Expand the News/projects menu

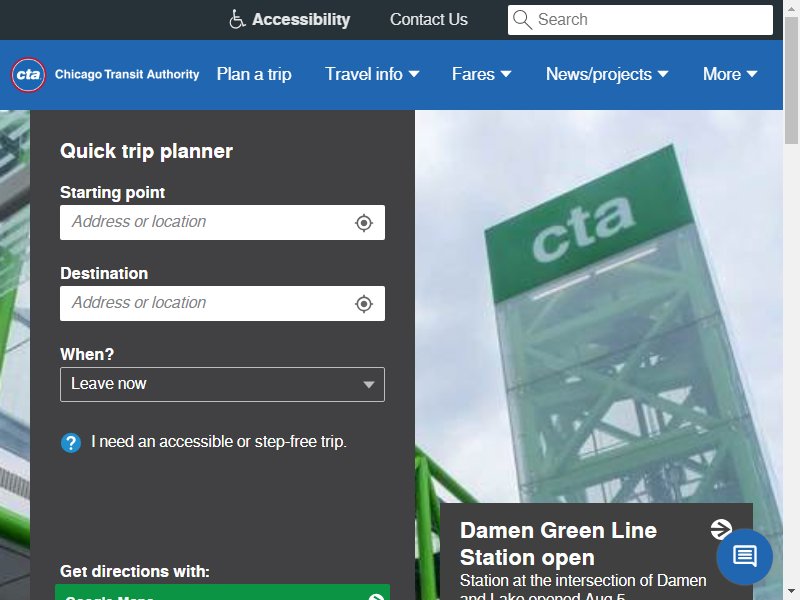[x=607, y=74]
